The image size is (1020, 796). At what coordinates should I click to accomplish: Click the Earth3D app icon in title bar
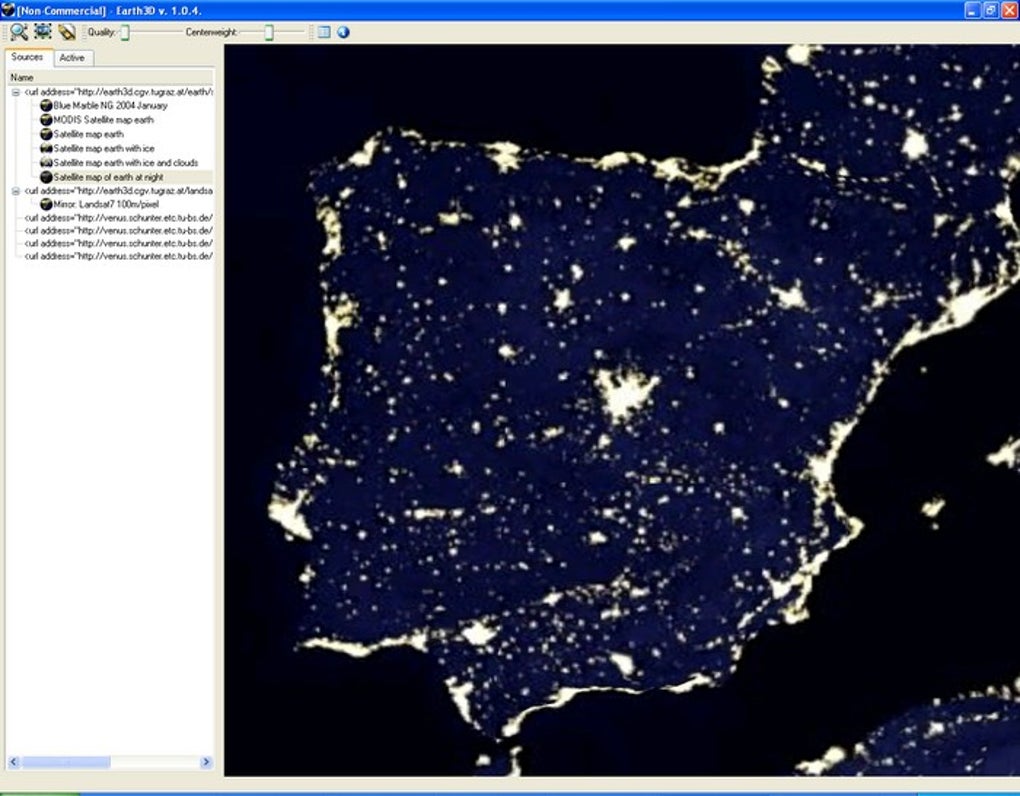point(8,10)
